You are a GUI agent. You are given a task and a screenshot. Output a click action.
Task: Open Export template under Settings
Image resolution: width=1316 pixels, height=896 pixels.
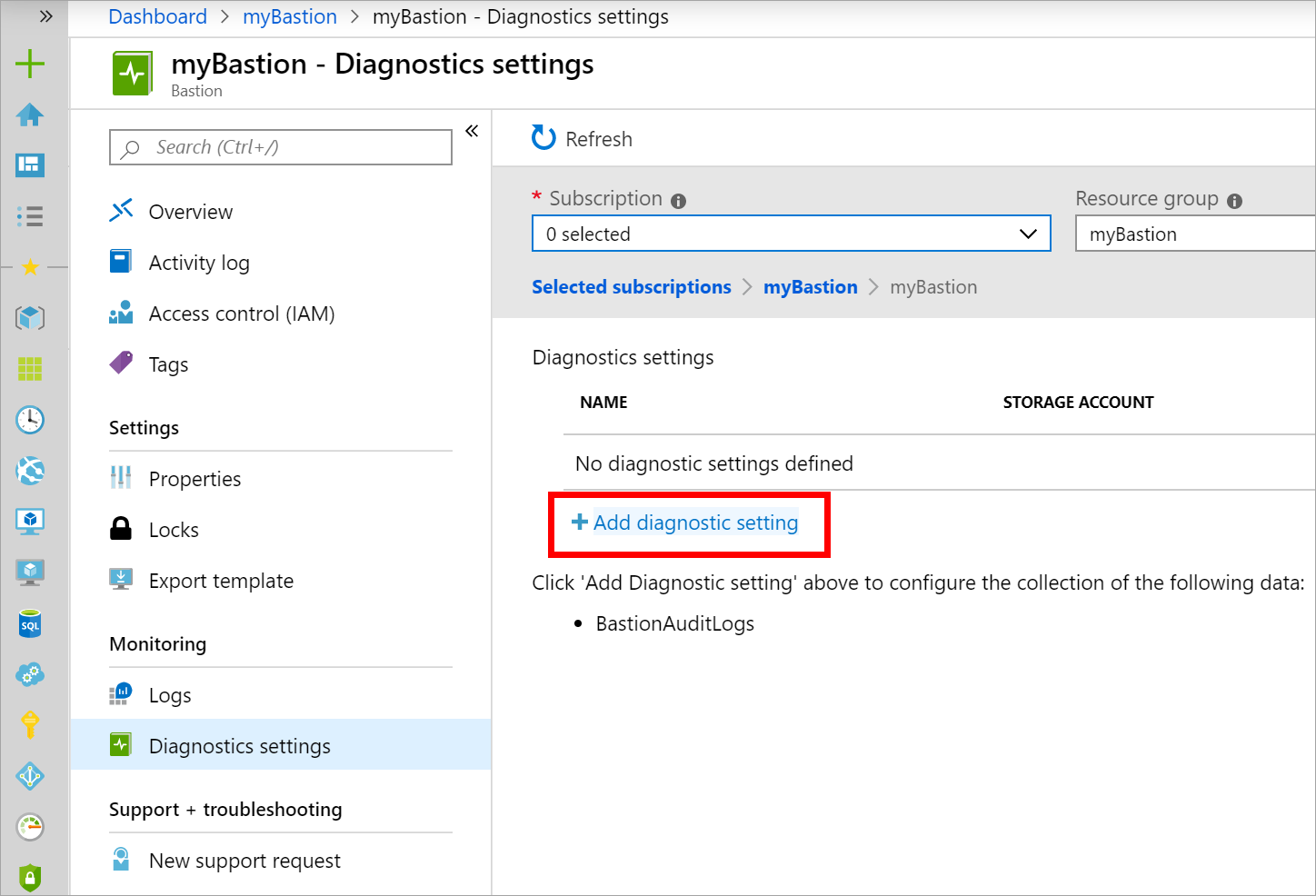click(281, 581)
